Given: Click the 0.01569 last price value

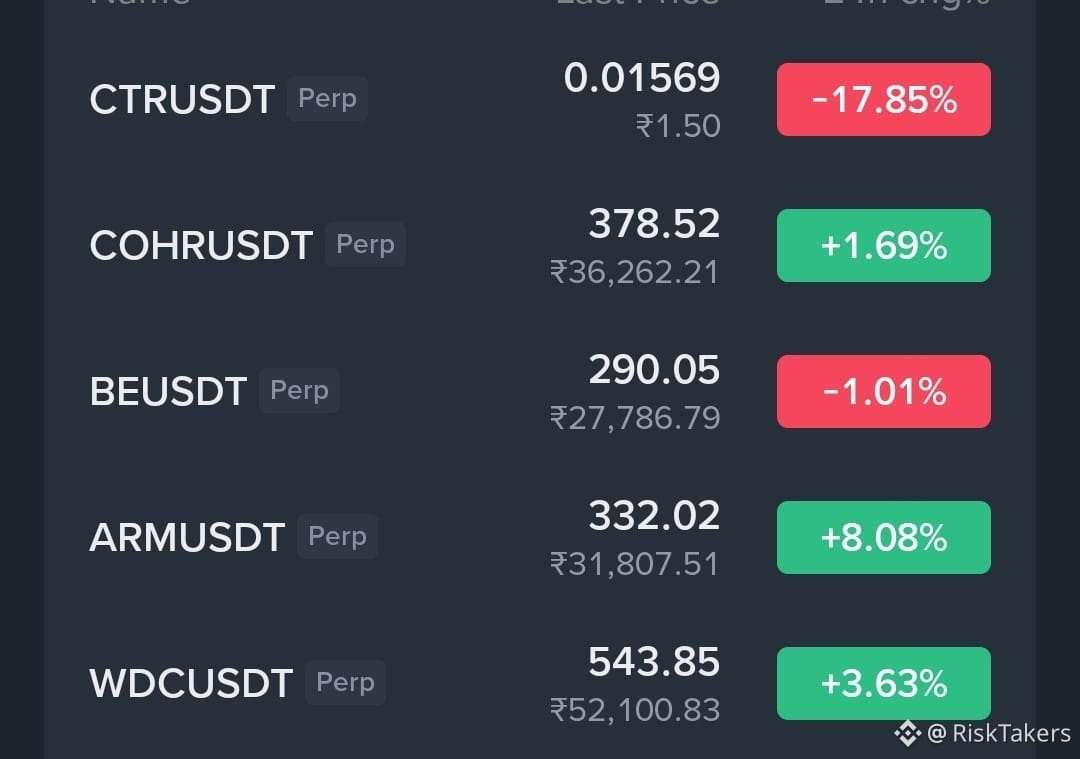Looking at the screenshot, I should pyautogui.click(x=642, y=77).
